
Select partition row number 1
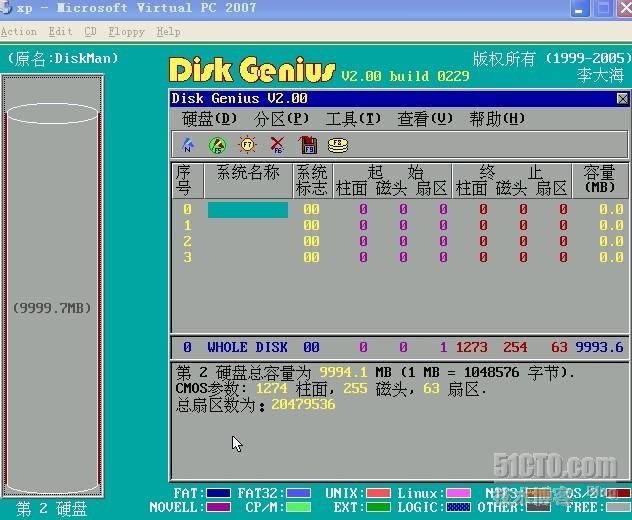[x=399, y=225]
